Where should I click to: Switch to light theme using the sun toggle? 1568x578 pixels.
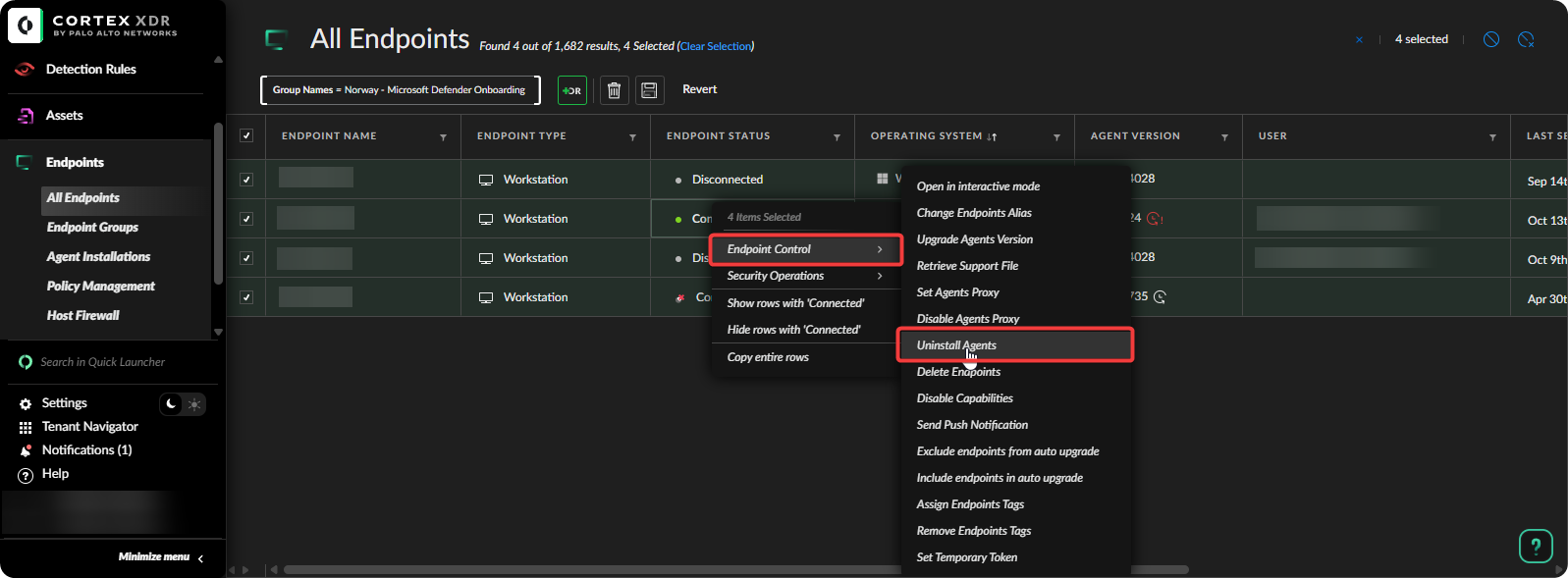[x=194, y=404]
